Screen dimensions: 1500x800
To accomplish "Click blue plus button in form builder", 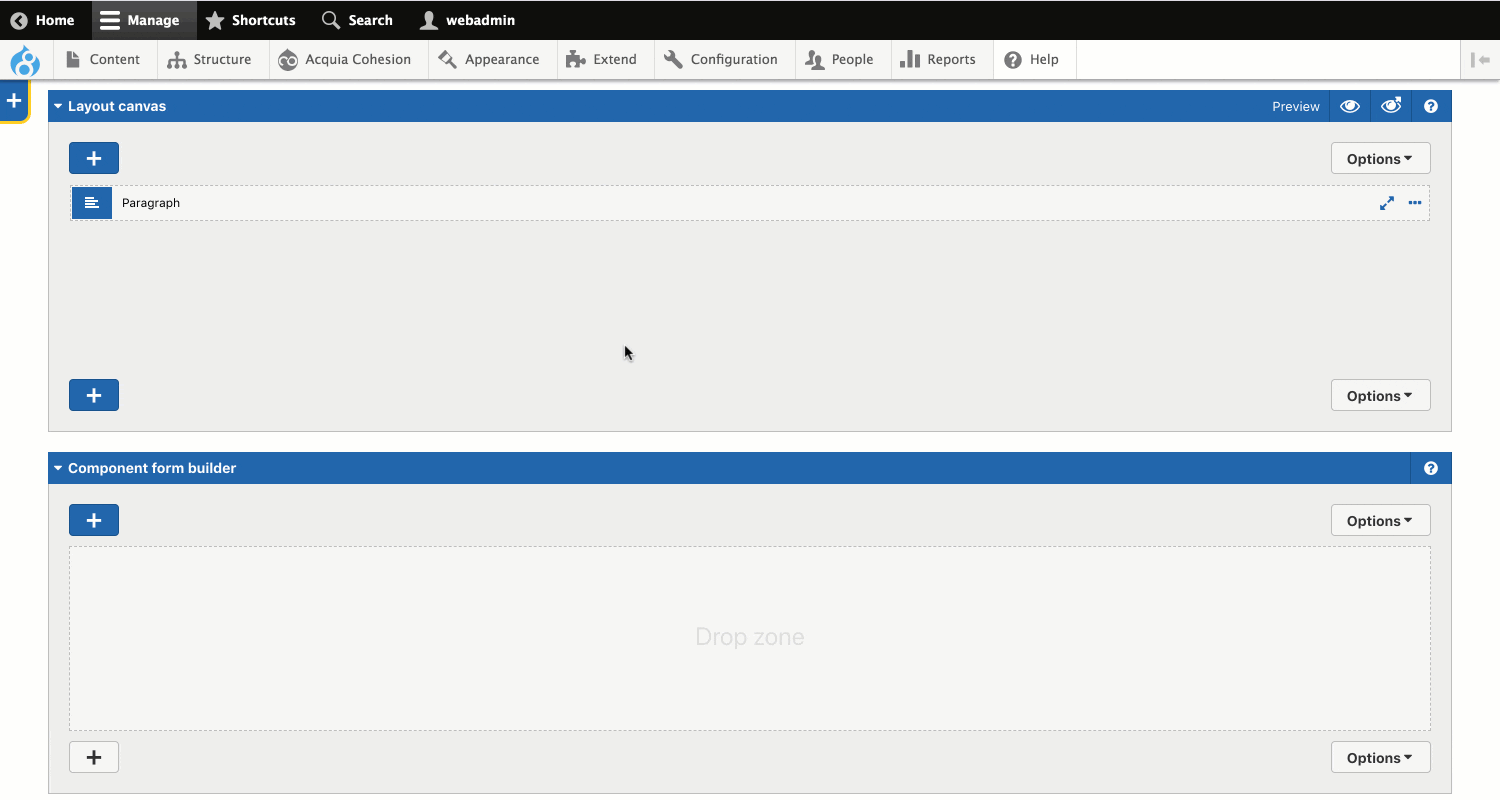I will (x=94, y=520).
